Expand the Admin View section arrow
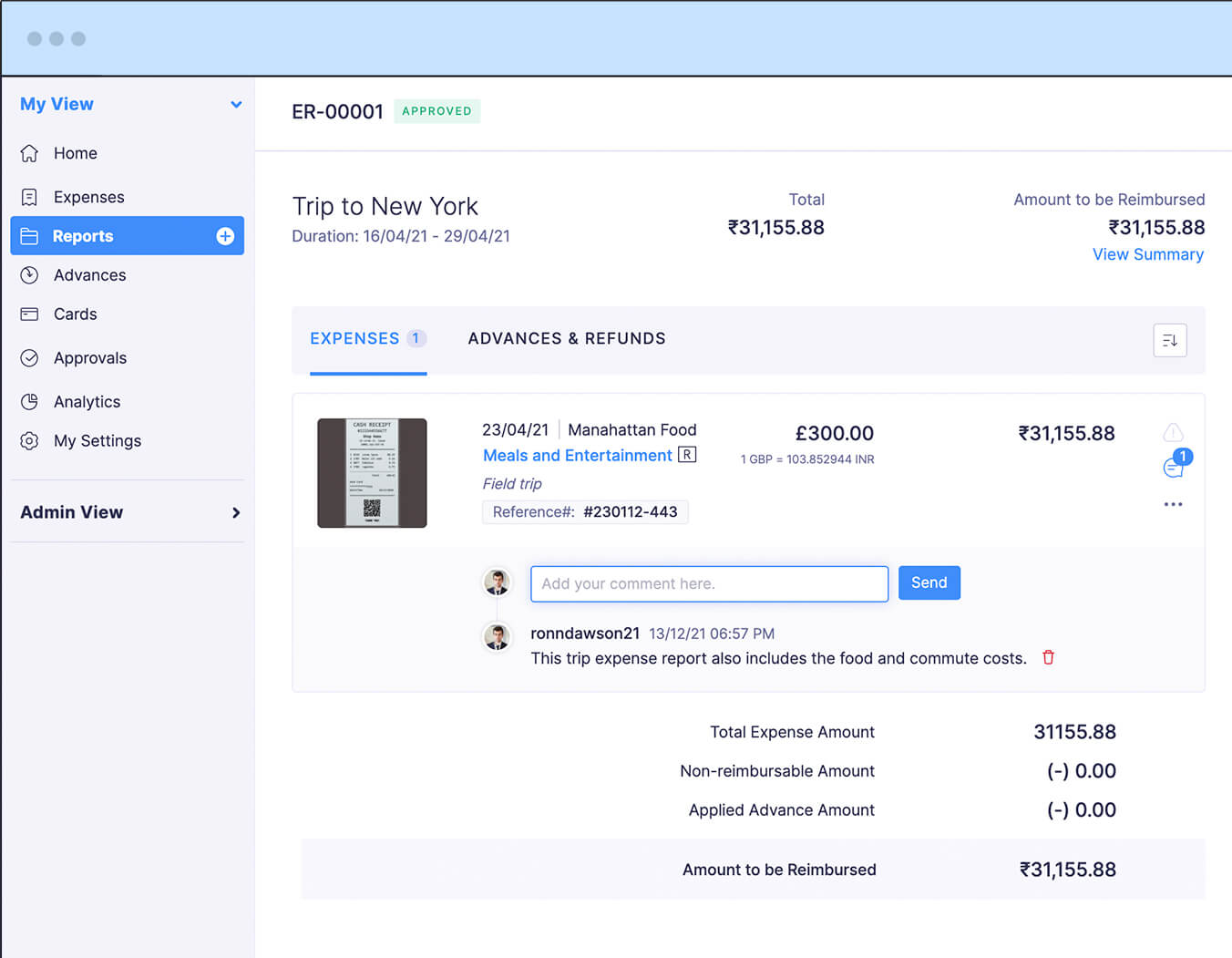The width and height of the screenshot is (1232, 958). [x=236, y=512]
